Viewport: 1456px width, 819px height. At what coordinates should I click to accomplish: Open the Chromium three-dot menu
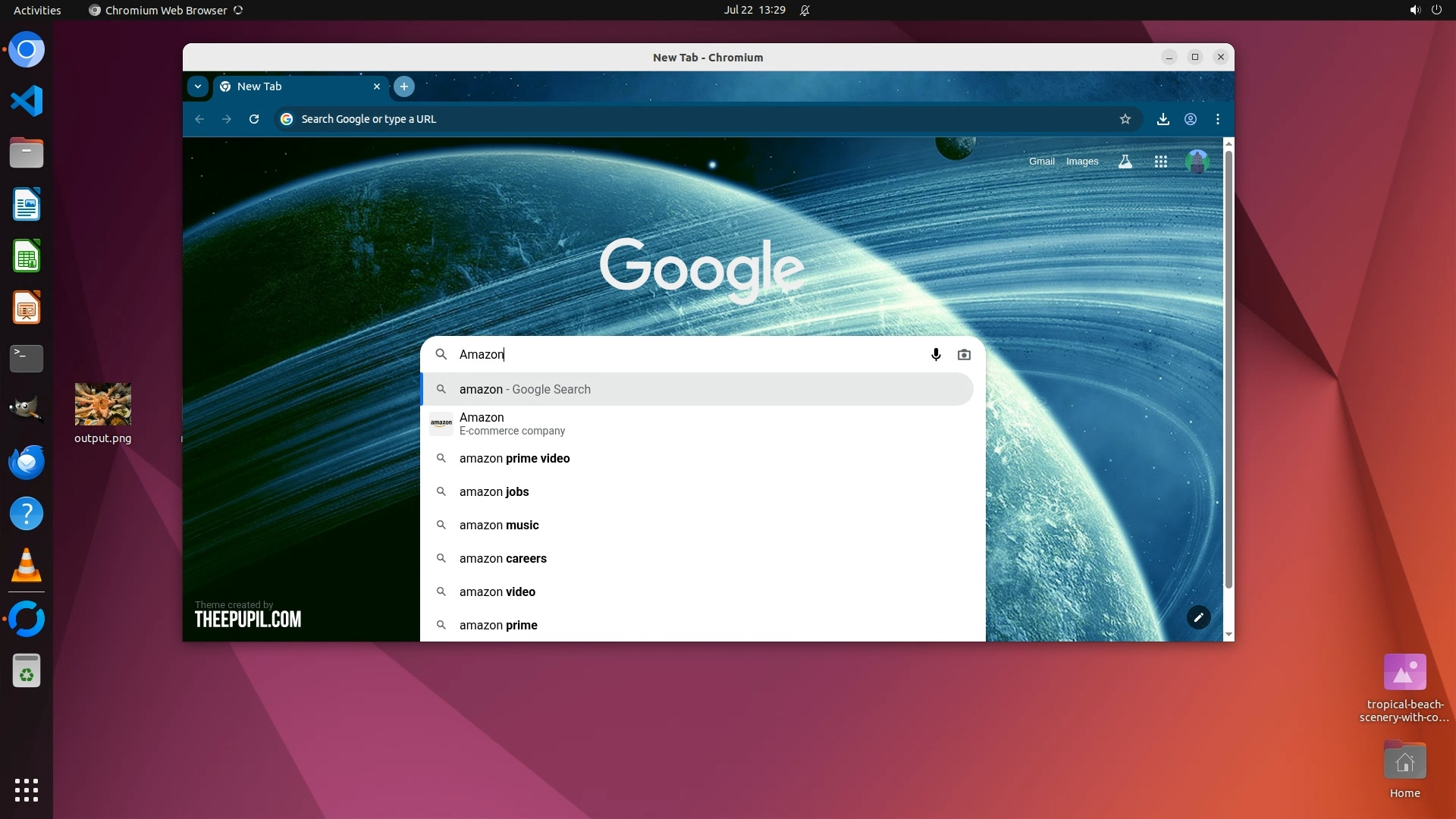[1218, 119]
